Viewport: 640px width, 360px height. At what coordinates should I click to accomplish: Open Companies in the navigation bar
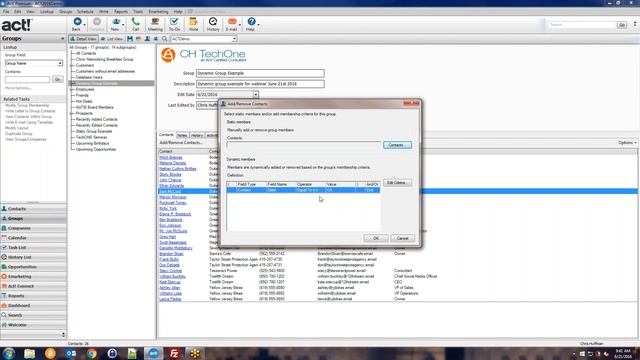33,228
